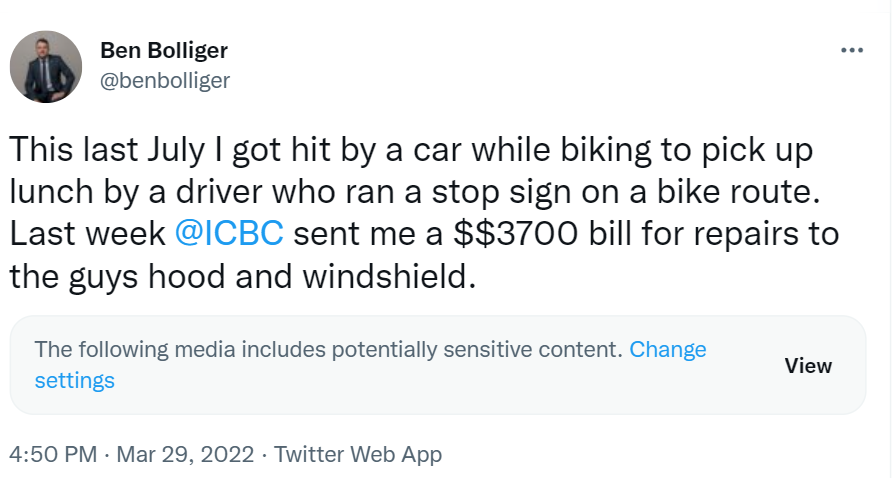
Task: Click the Change settings link
Action: tap(667, 350)
